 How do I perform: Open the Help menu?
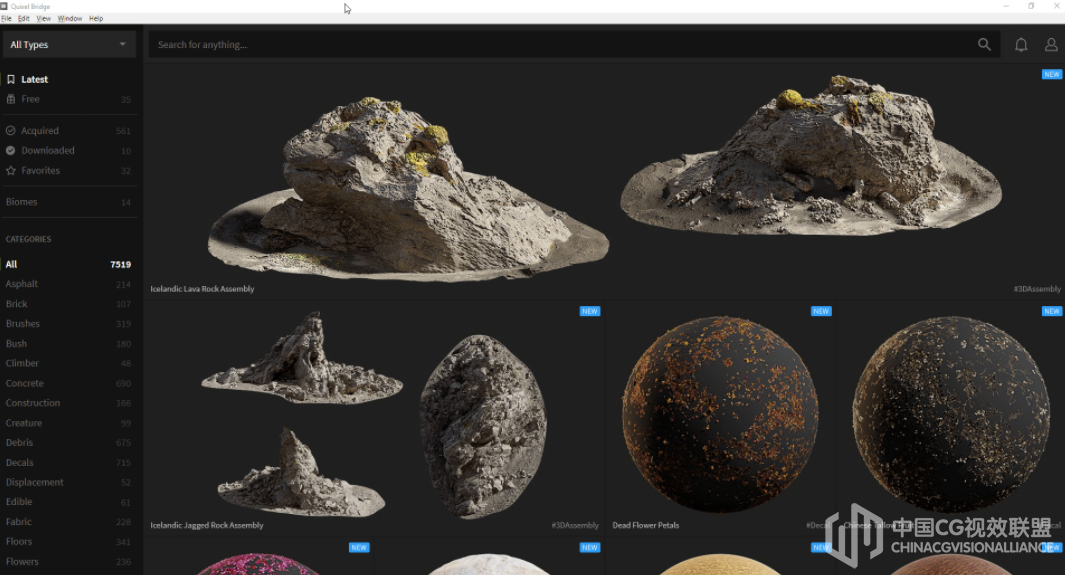[x=96, y=18]
